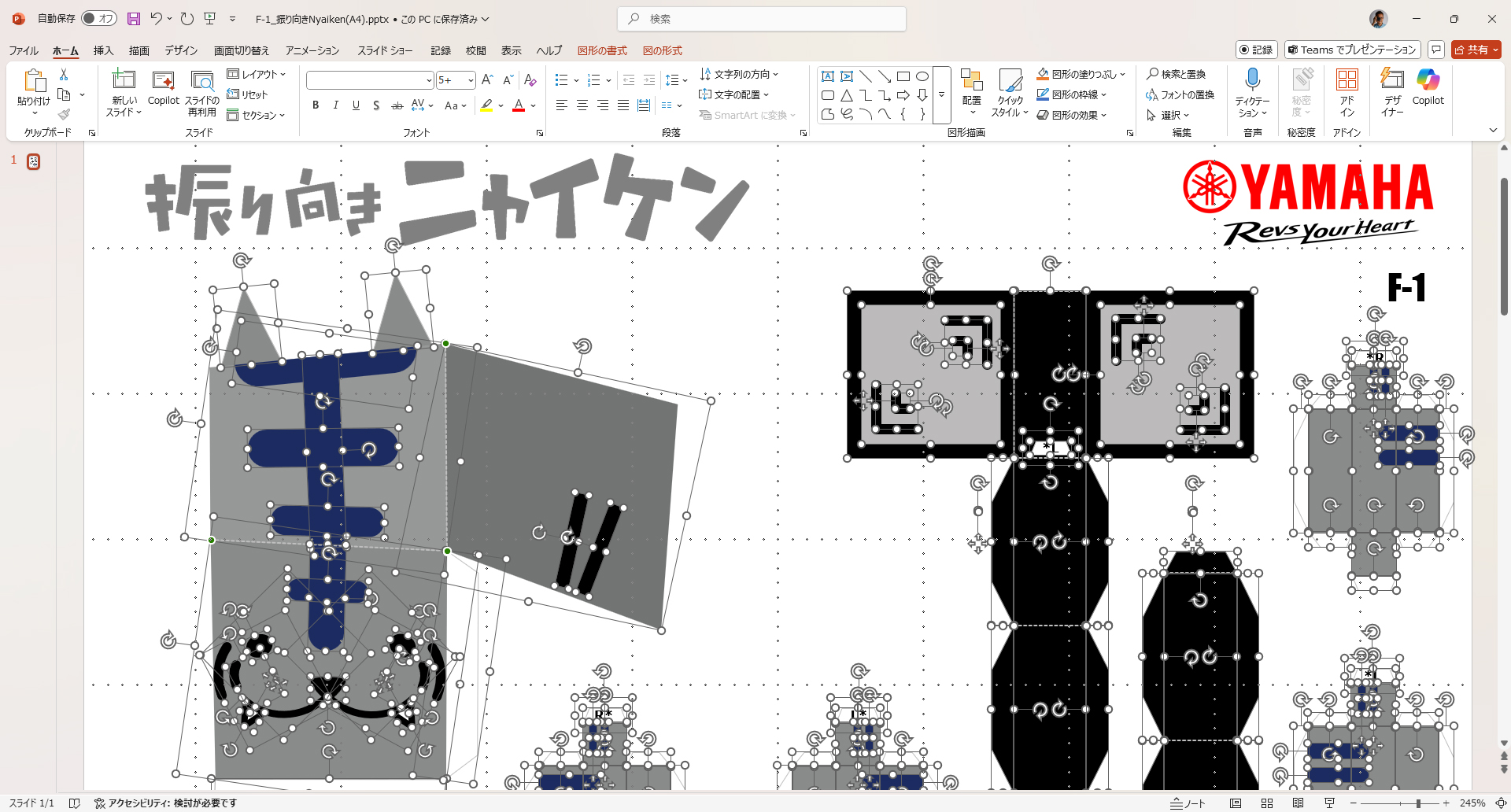The height and width of the screenshot is (812, 1511).
Task: Switch to the Shape Format tab
Action: click(x=602, y=50)
